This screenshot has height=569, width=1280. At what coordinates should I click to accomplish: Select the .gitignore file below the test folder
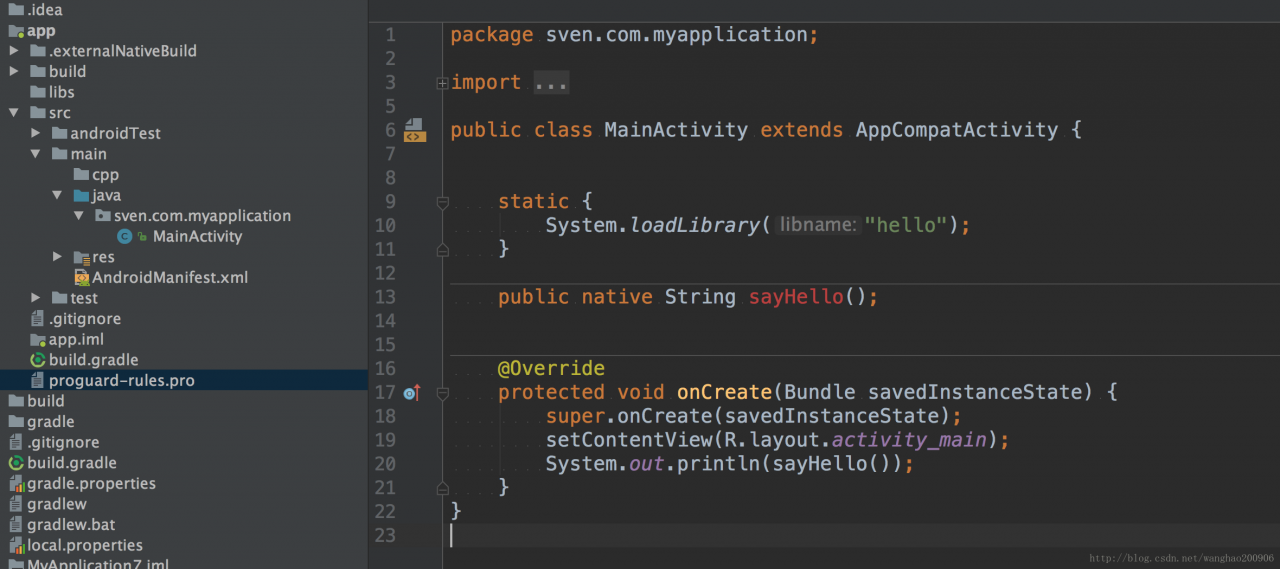pos(85,319)
